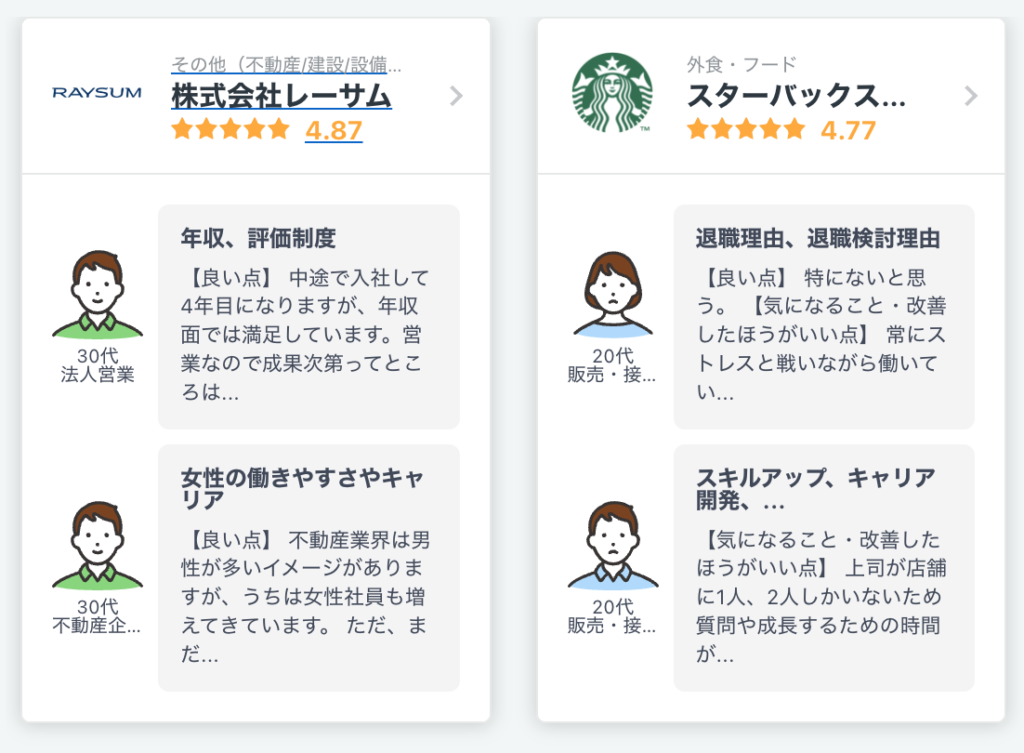The width and height of the screenshot is (1024, 753).
Task: Click the Starbucks five-star rating icons
Action: point(745,129)
